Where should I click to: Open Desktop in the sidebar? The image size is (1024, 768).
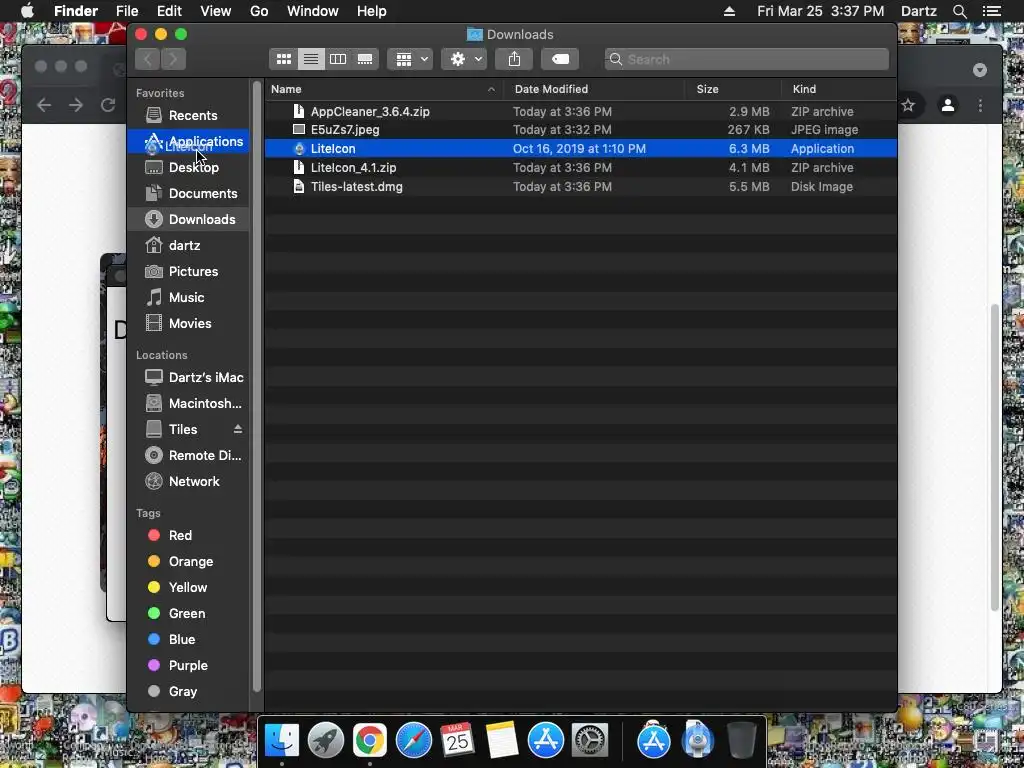[188, 168]
